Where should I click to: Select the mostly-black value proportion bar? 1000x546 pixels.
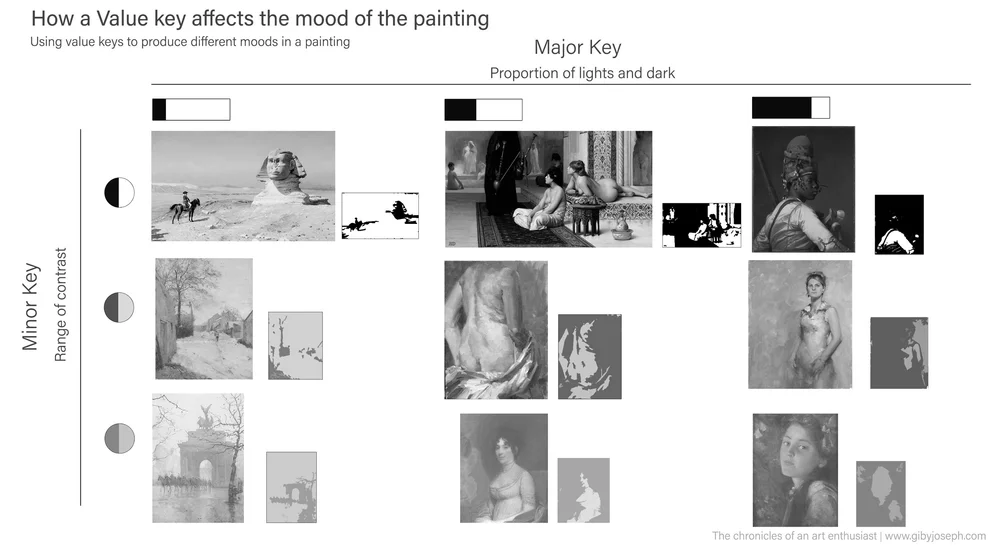pos(791,108)
